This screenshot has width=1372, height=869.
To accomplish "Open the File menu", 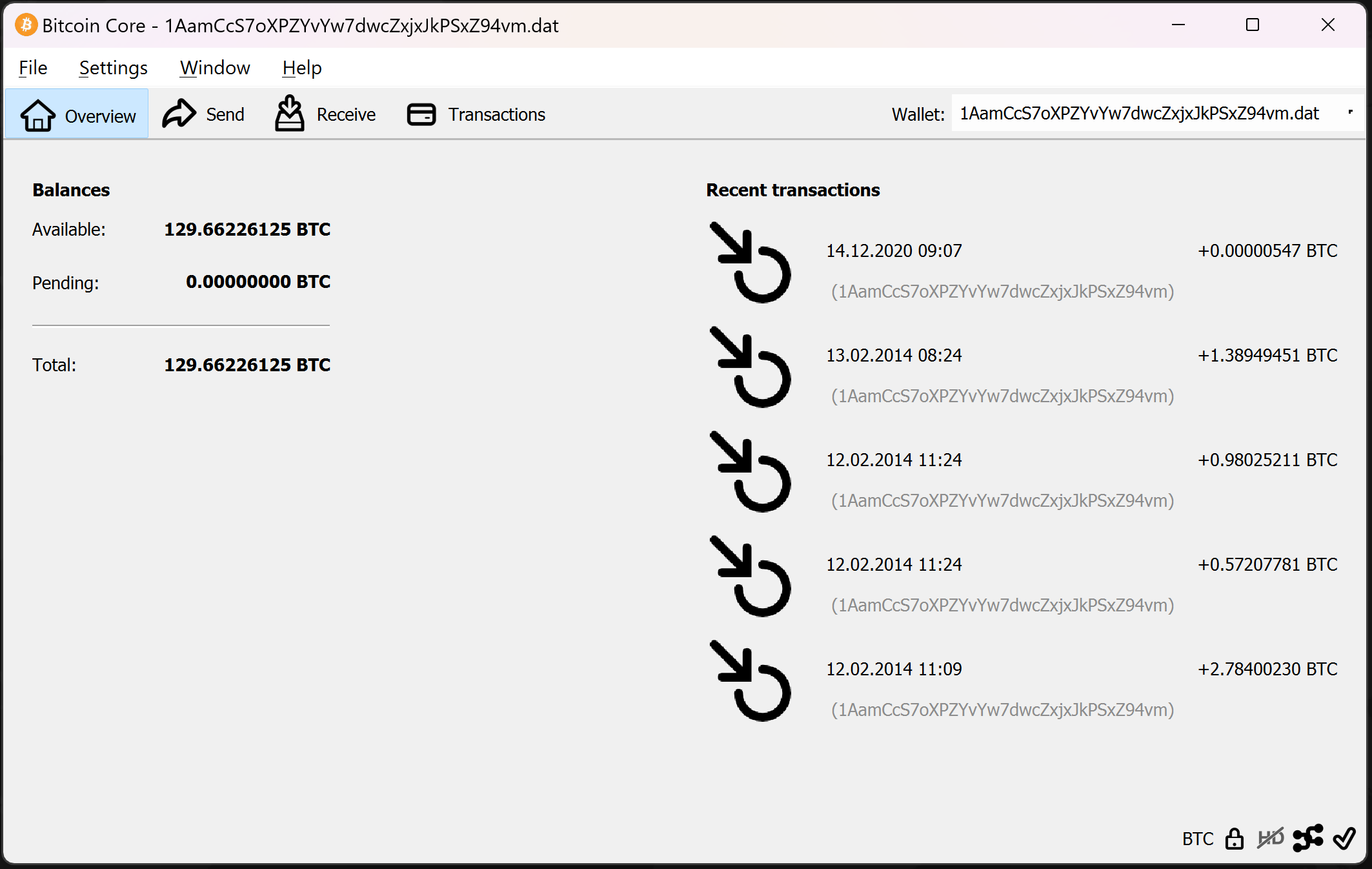I will 33,68.
